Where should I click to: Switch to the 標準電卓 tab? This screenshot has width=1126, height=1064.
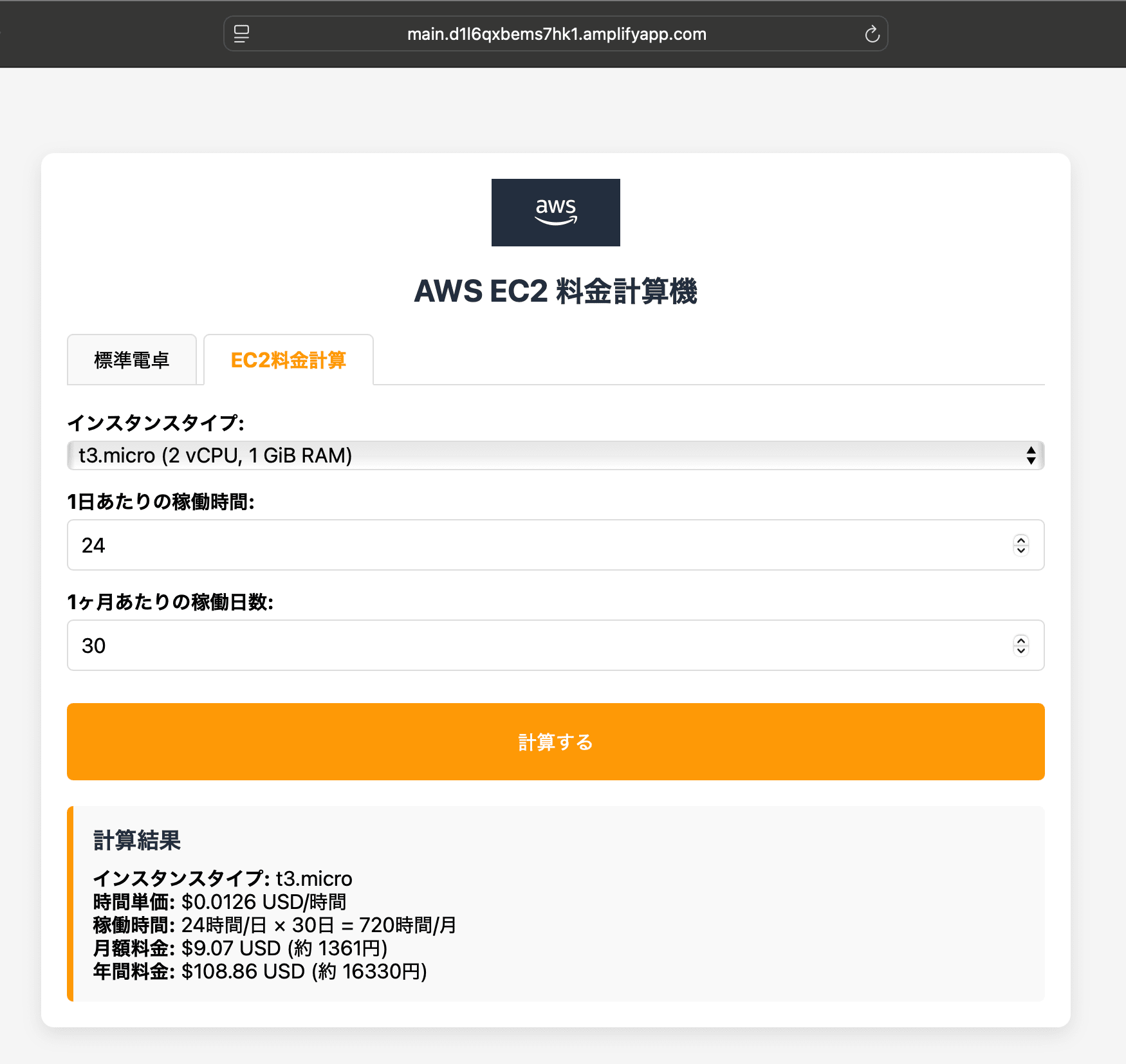[132, 360]
